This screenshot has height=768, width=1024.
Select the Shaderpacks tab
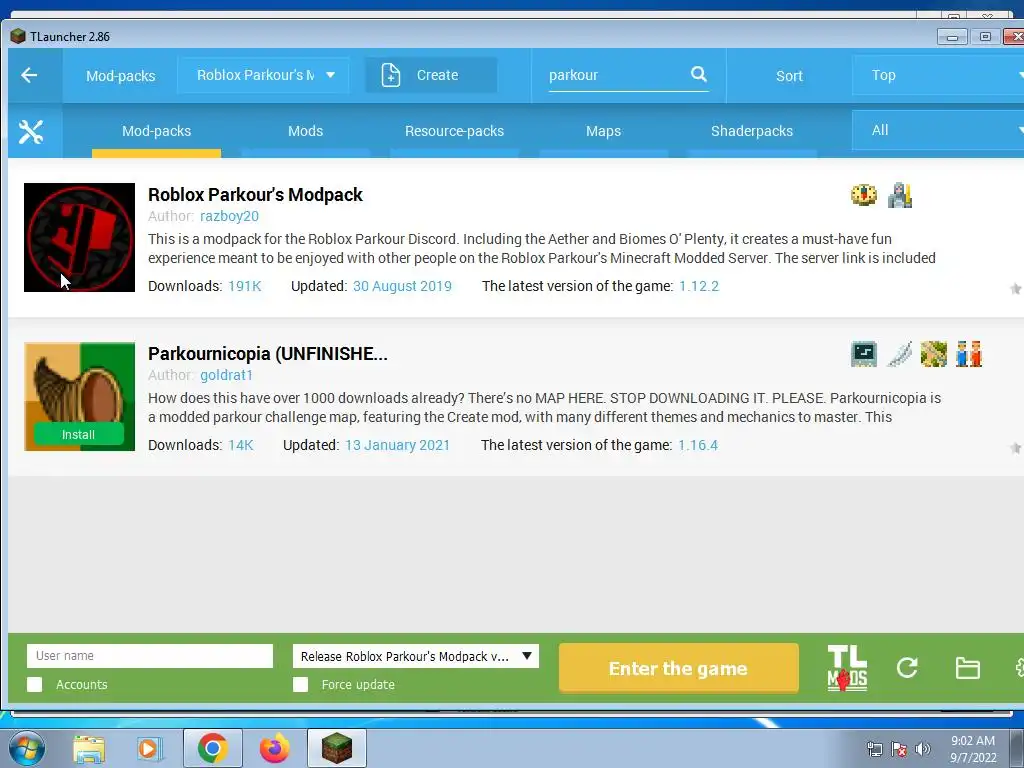point(752,131)
